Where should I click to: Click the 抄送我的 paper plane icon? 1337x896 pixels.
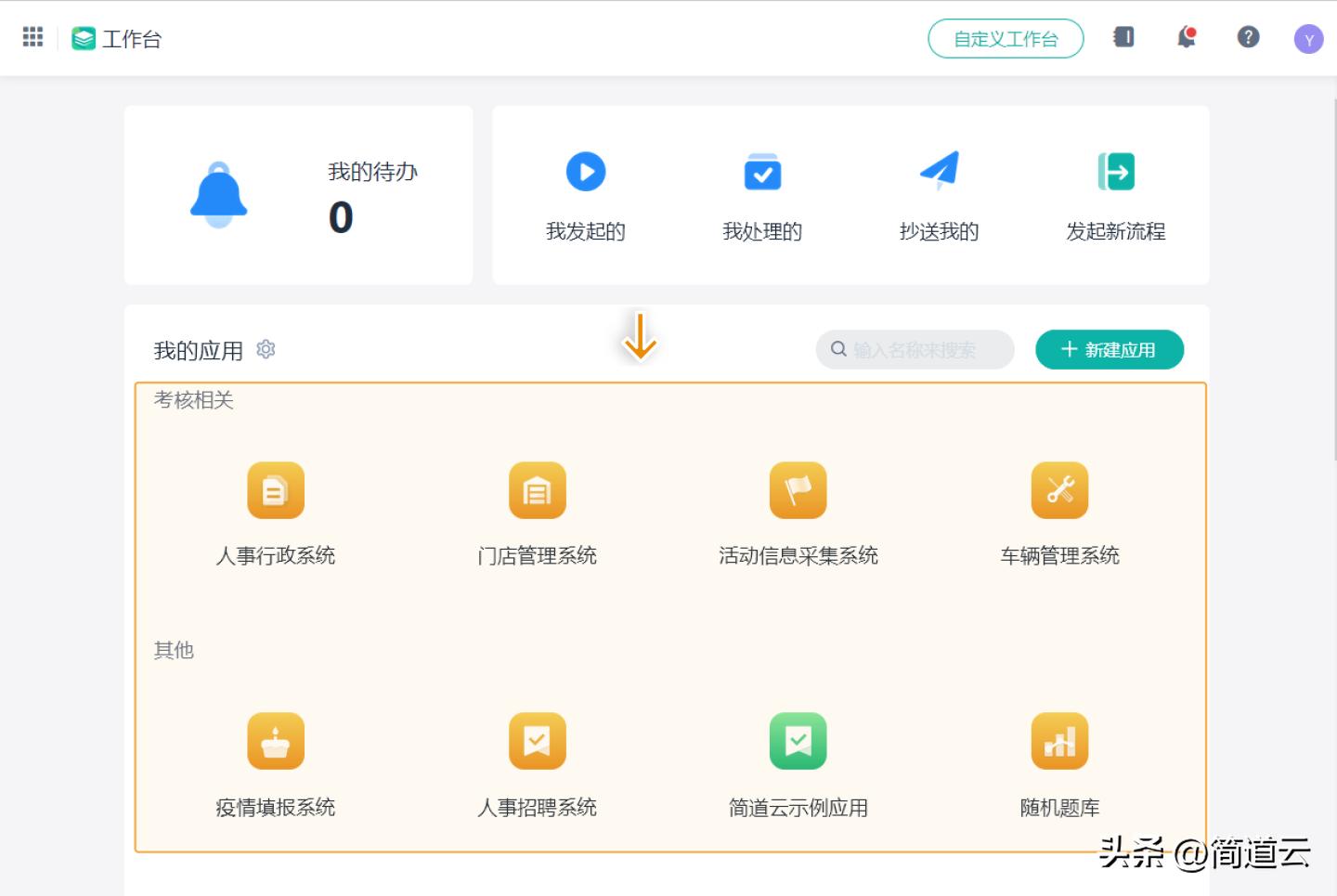940,171
